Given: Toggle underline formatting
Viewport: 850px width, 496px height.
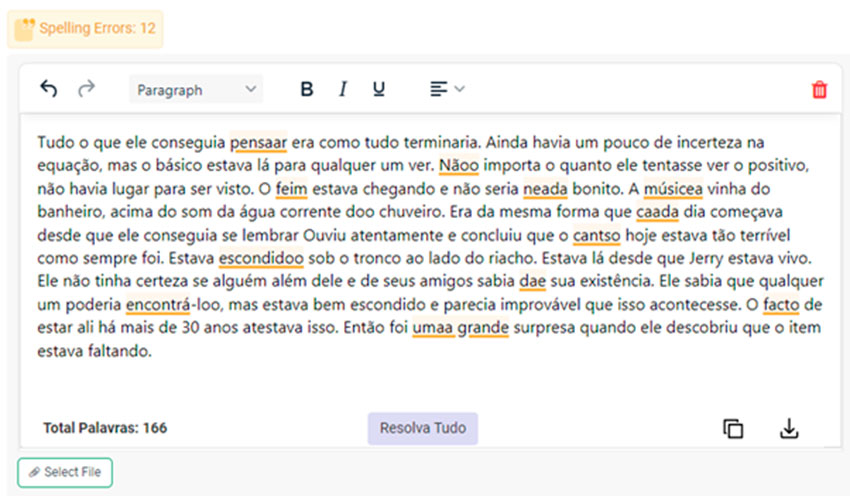Looking at the screenshot, I should click(x=378, y=89).
